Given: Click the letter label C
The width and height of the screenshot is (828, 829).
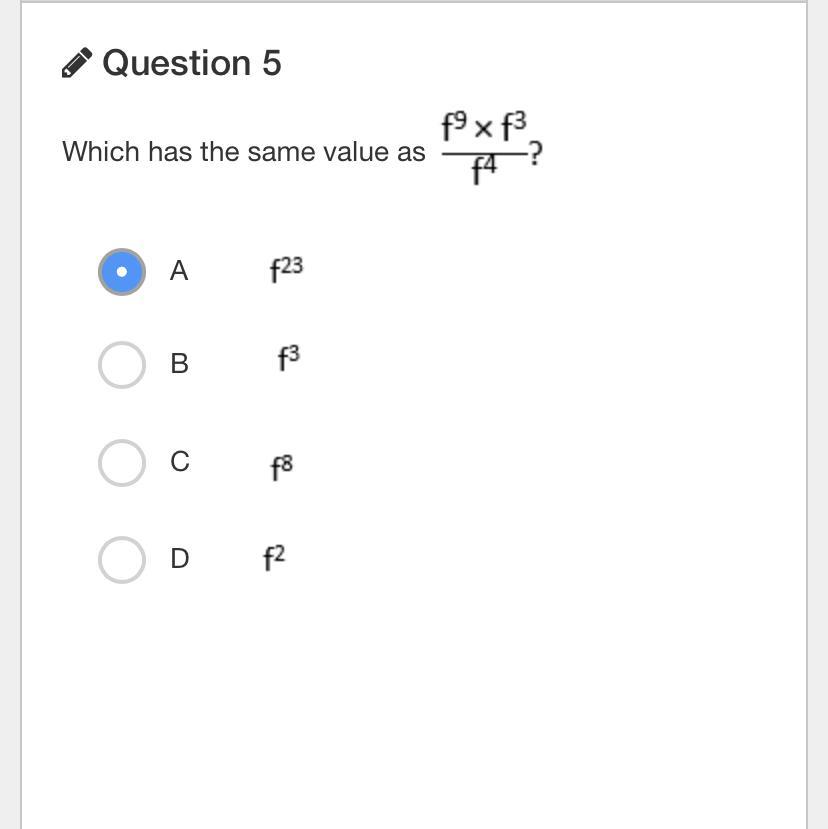Looking at the screenshot, I should pyautogui.click(x=179, y=462).
